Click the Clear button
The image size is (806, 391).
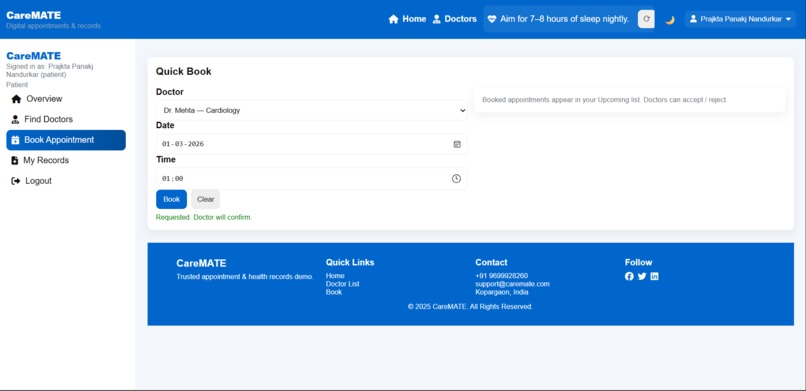[206, 199]
